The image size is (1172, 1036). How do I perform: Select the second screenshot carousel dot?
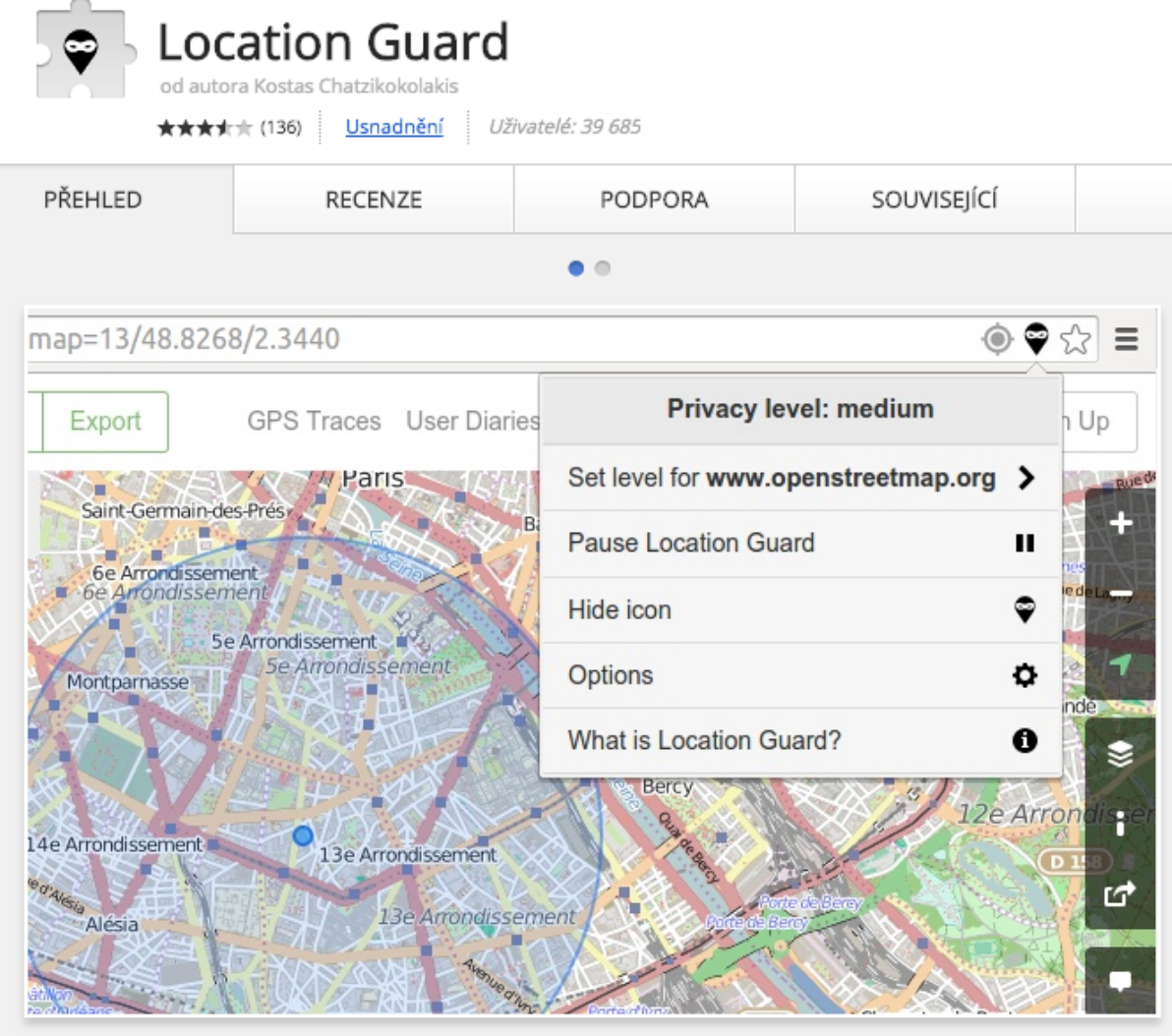(603, 268)
